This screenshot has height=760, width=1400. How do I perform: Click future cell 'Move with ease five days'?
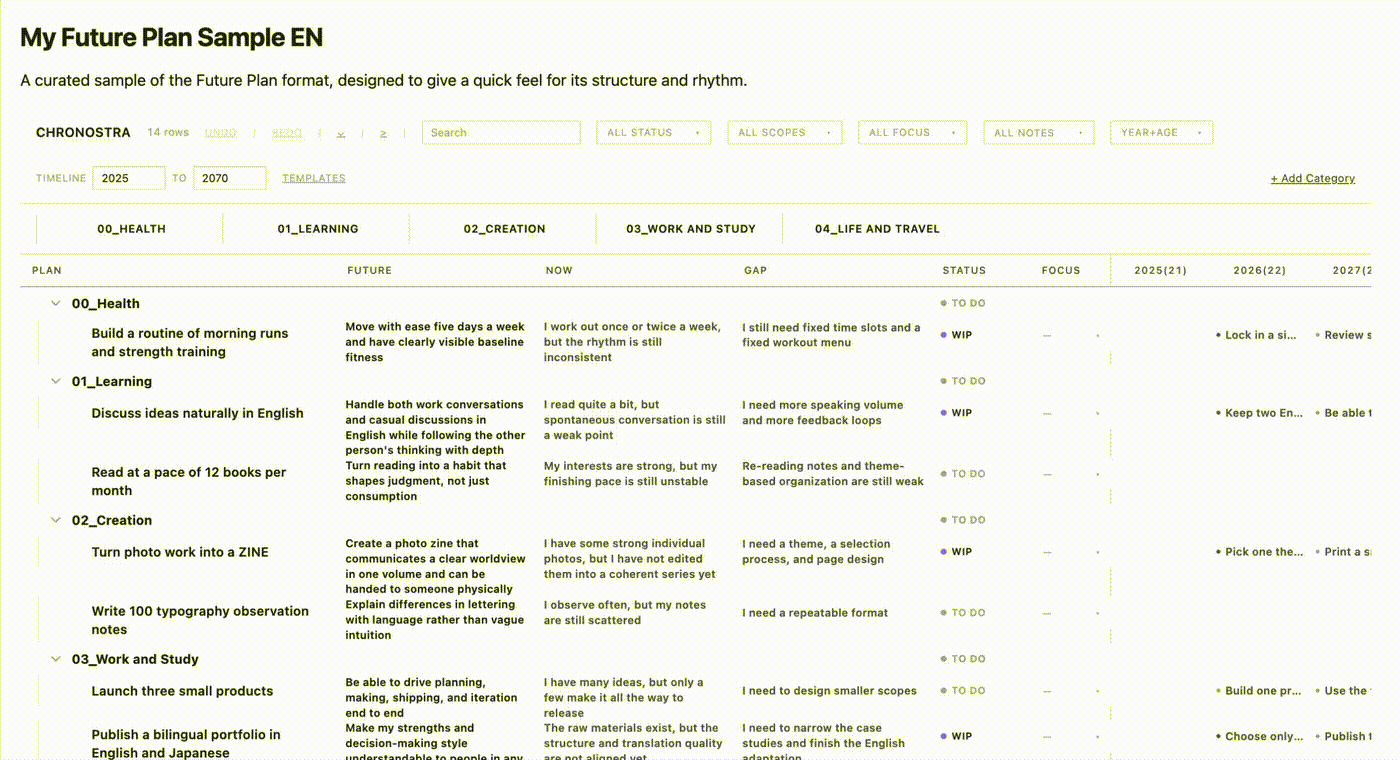(x=435, y=342)
